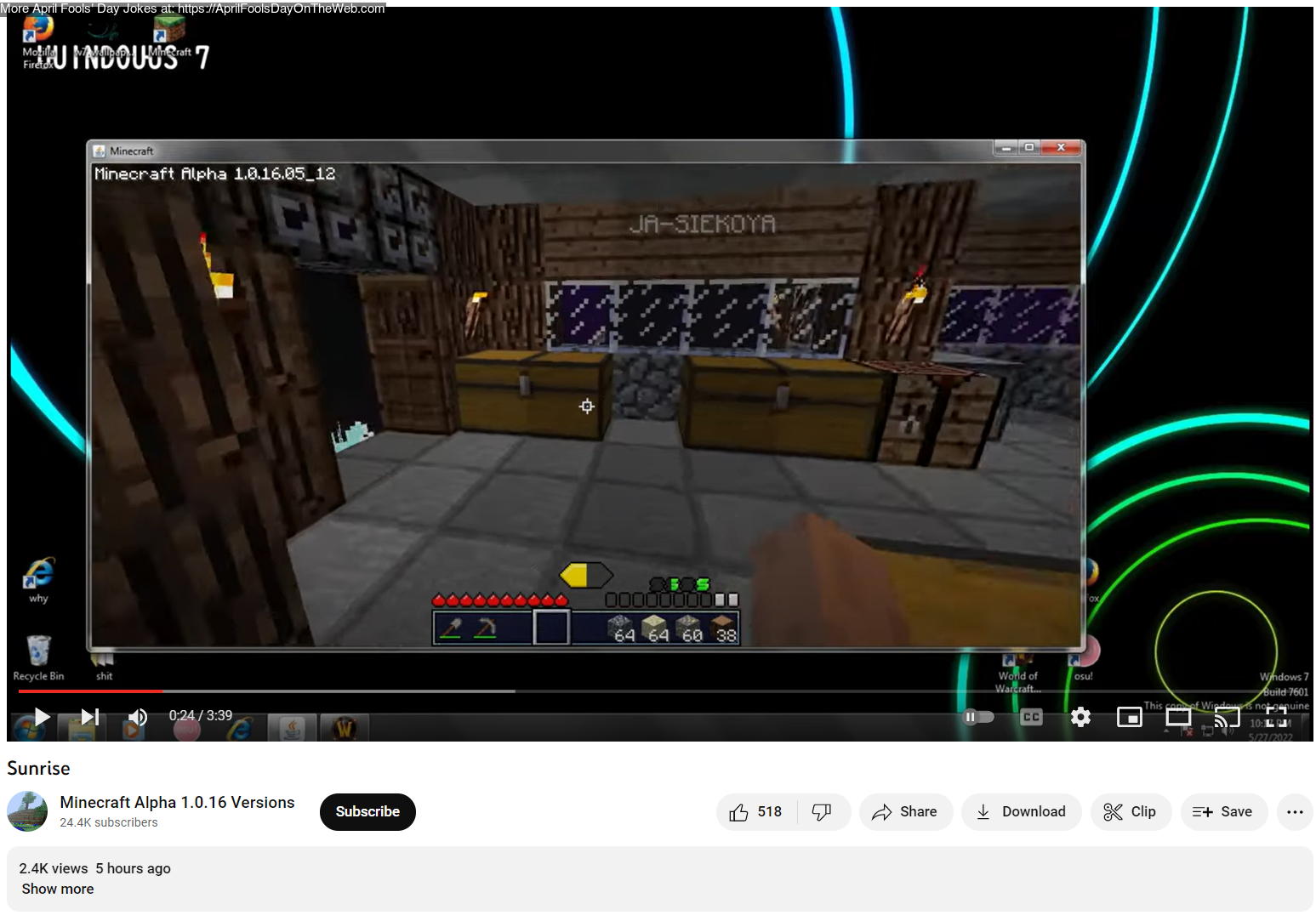Click the 2.4K views text
1316x921 pixels.
point(54,868)
